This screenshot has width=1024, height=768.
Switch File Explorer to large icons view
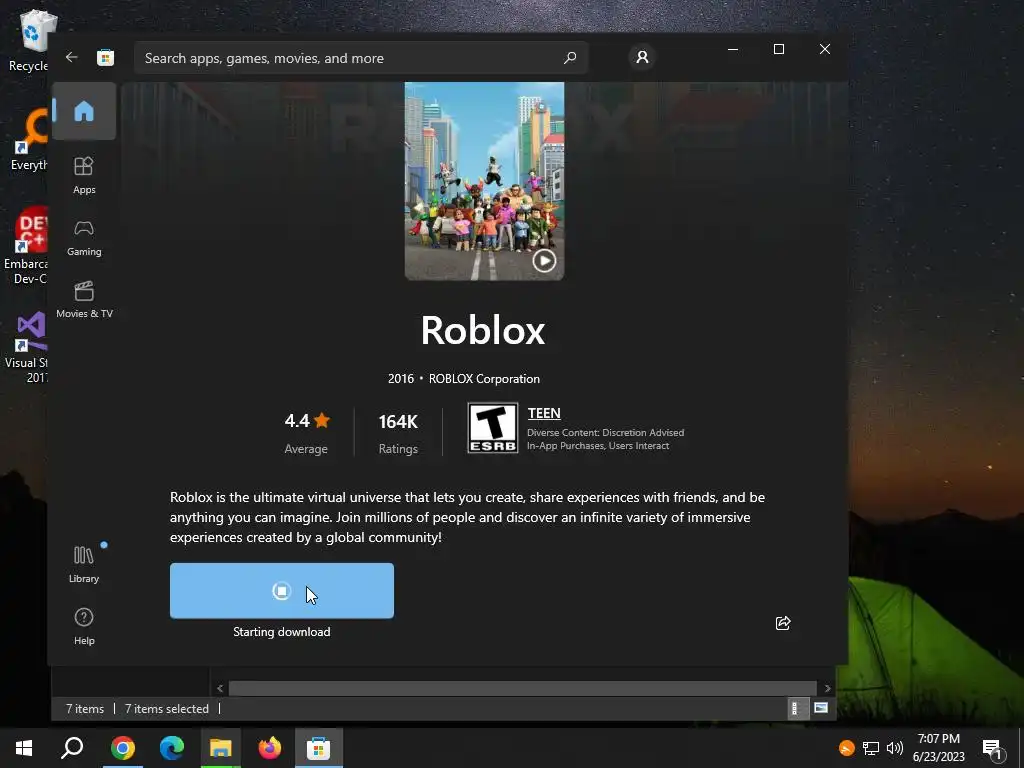(x=821, y=708)
